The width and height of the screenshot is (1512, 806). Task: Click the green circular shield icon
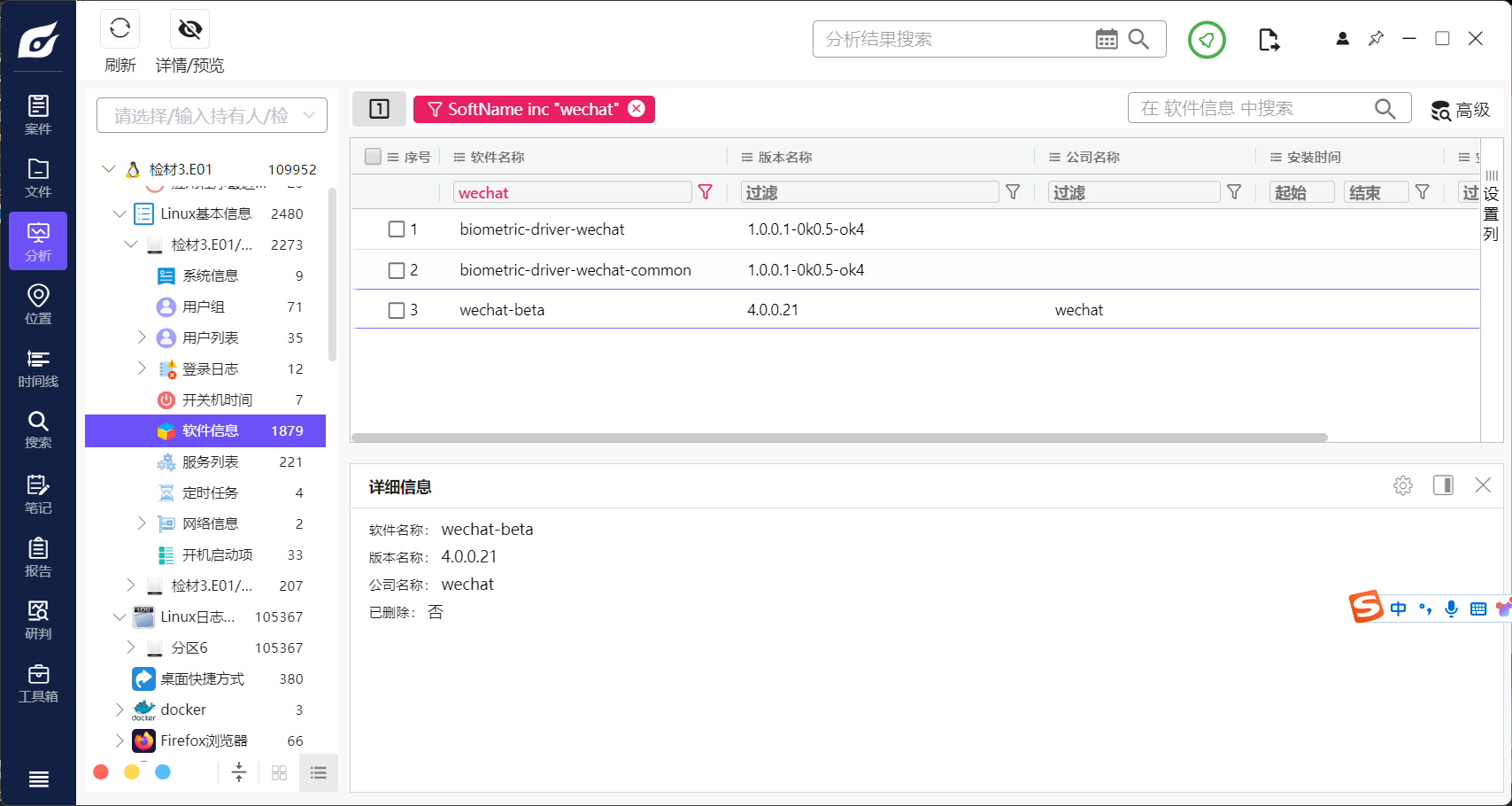click(x=1207, y=39)
